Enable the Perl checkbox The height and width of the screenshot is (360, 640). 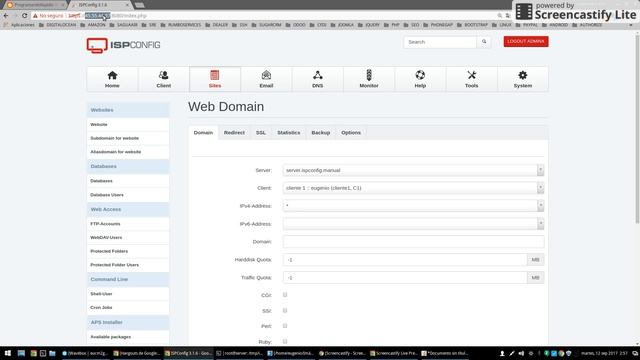click(x=285, y=326)
